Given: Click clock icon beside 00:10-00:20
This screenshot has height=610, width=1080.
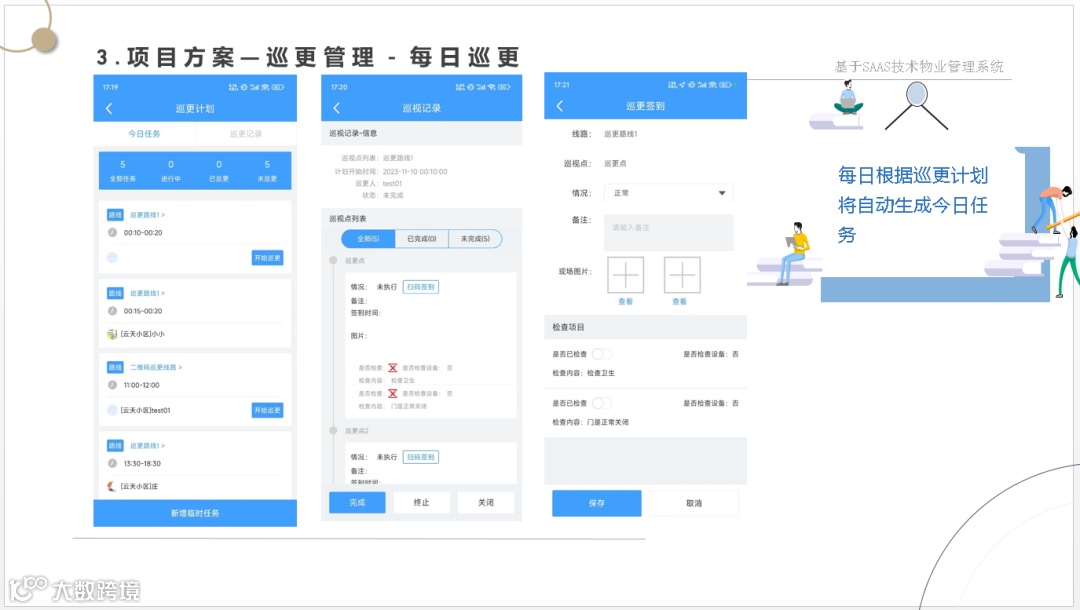Looking at the screenshot, I should point(112,233).
